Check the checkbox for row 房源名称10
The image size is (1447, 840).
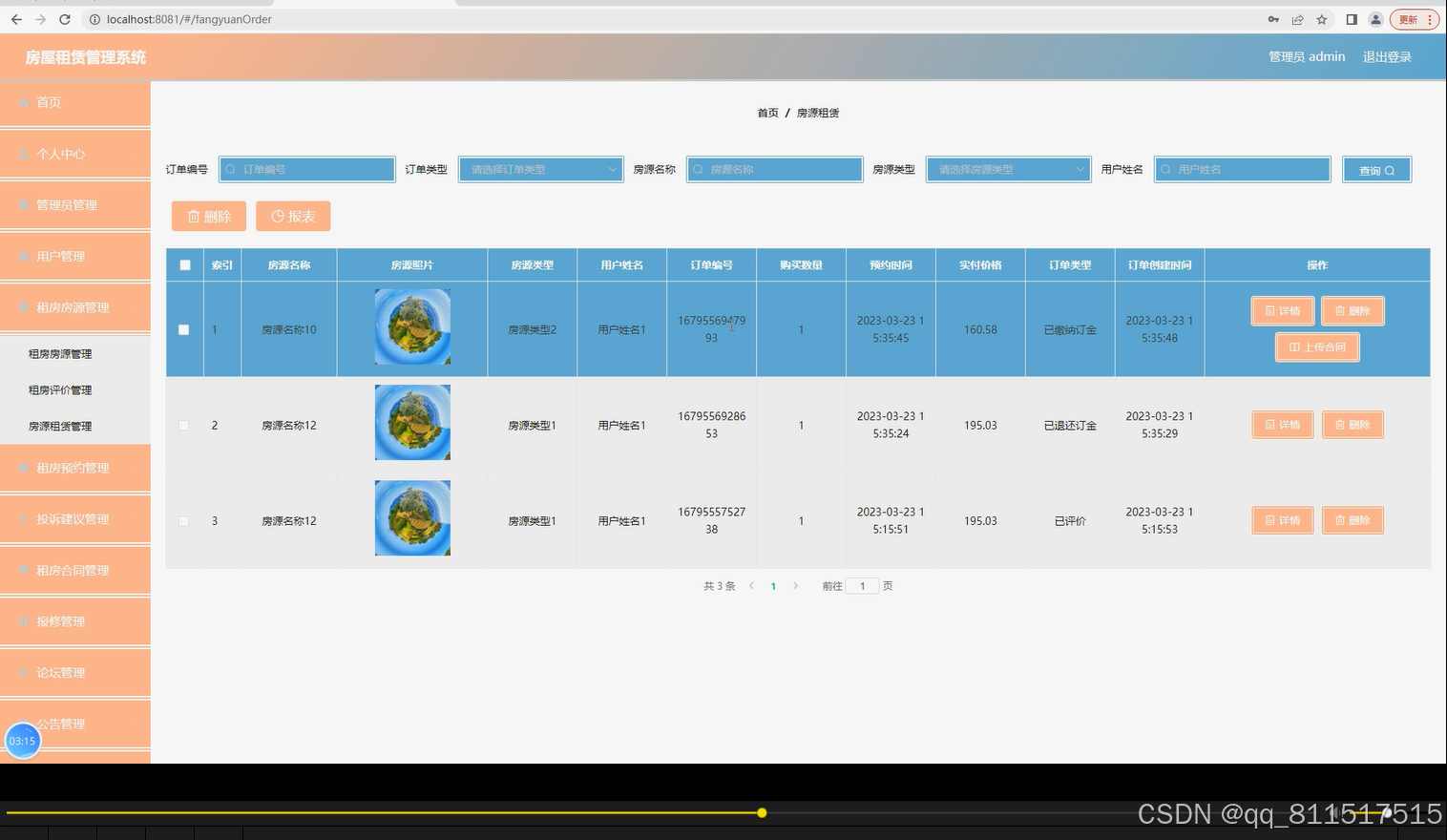tap(184, 329)
